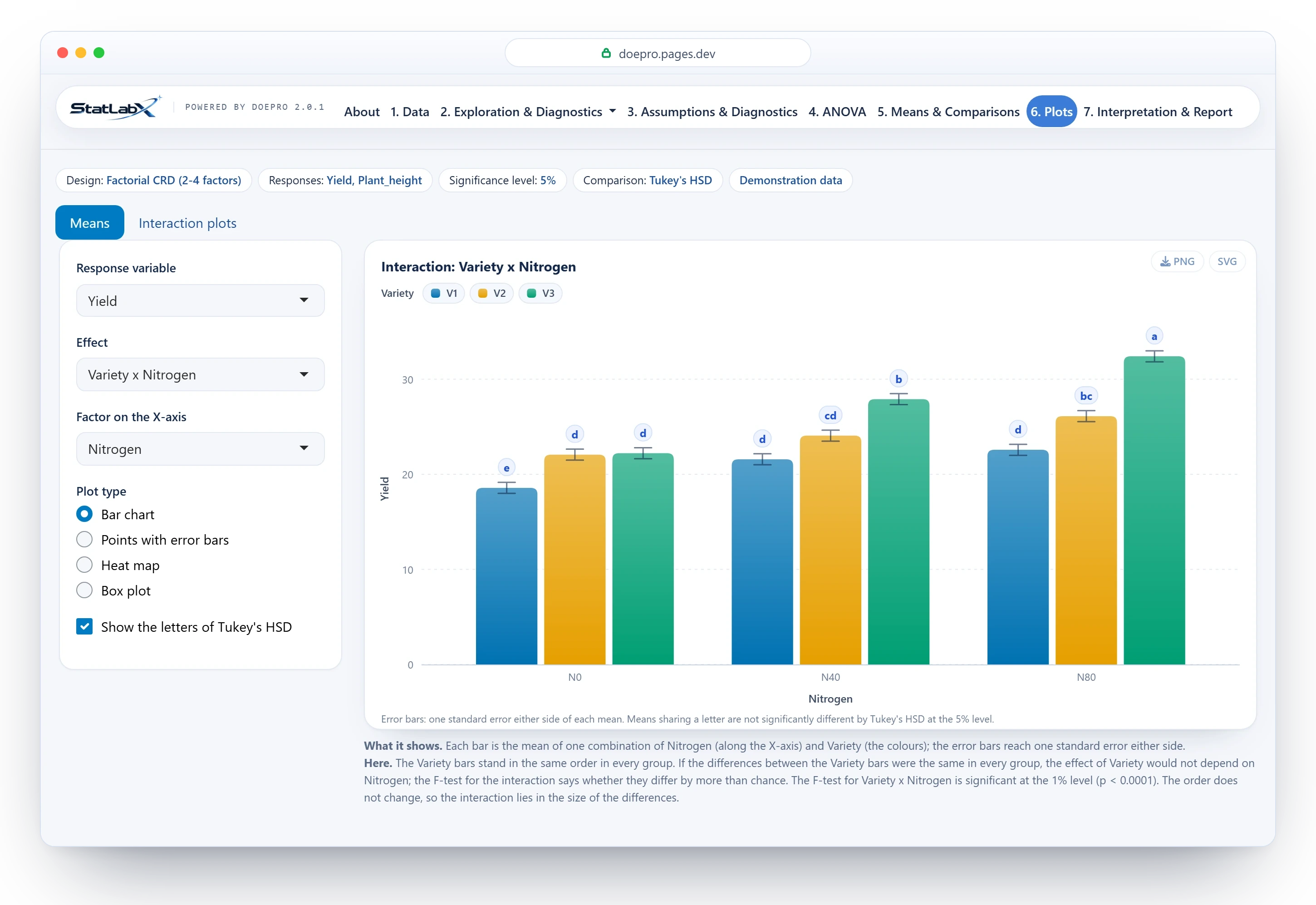Open the Response variable Yield dropdown
Image resolution: width=1316 pixels, height=905 pixels.
click(x=200, y=300)
